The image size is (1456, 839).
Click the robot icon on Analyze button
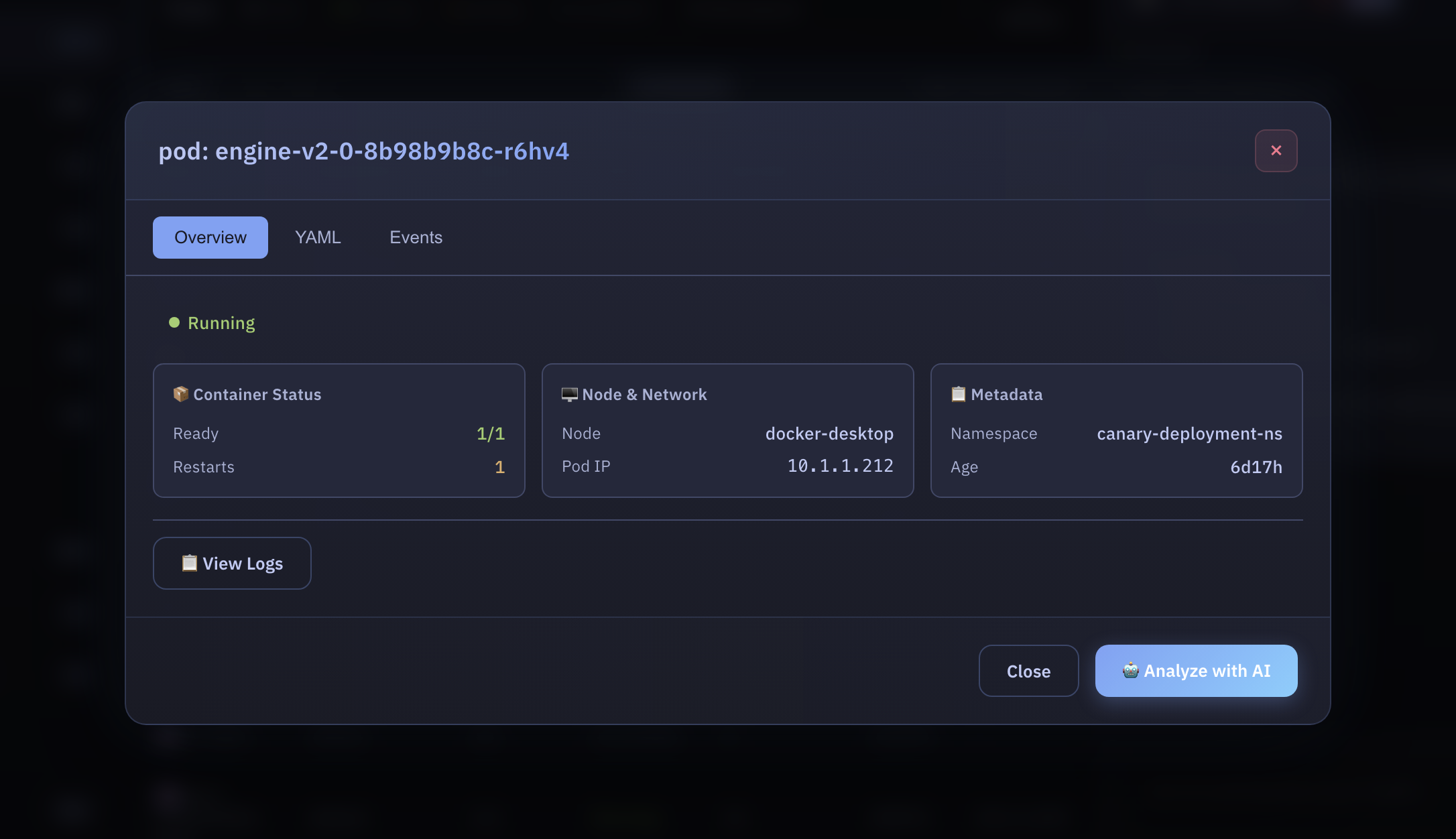[1130, 670]
